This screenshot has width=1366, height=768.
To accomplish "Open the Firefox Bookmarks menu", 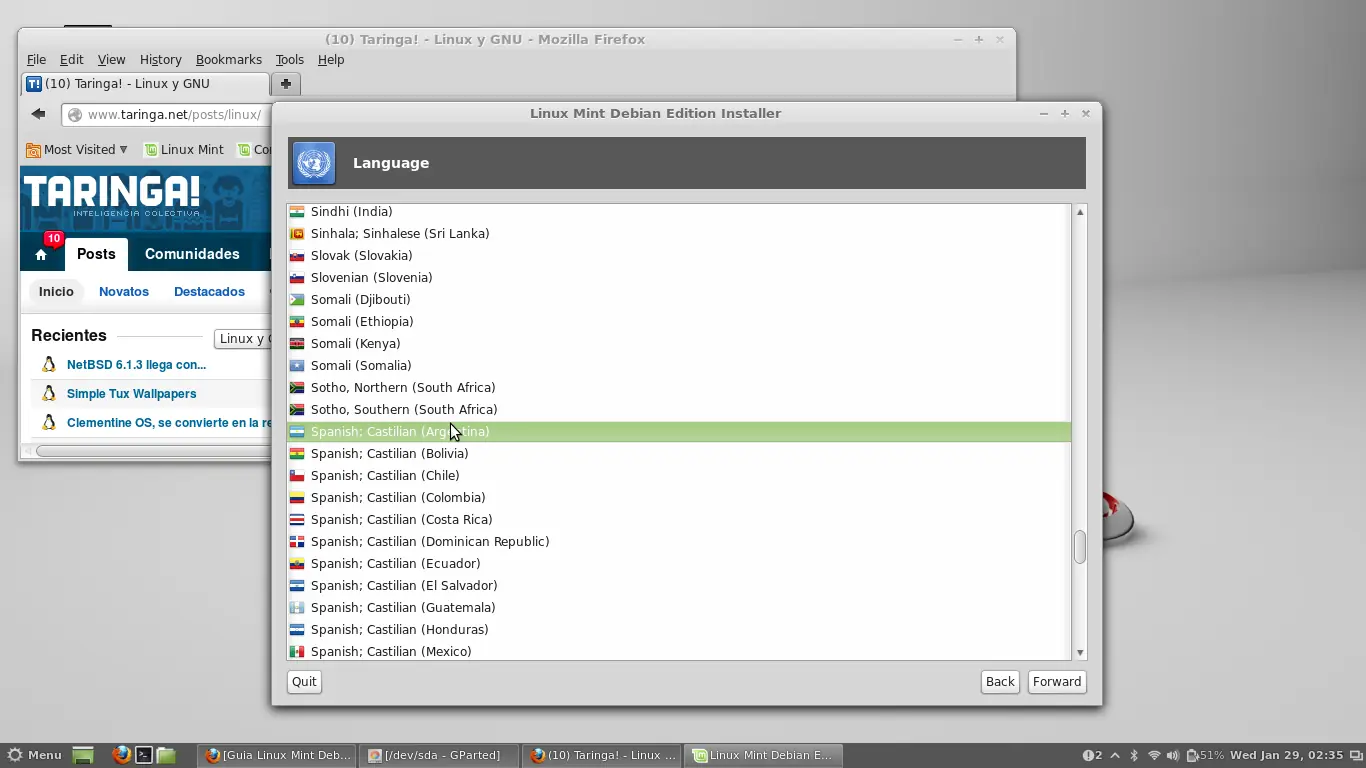I will coord(228,60).
